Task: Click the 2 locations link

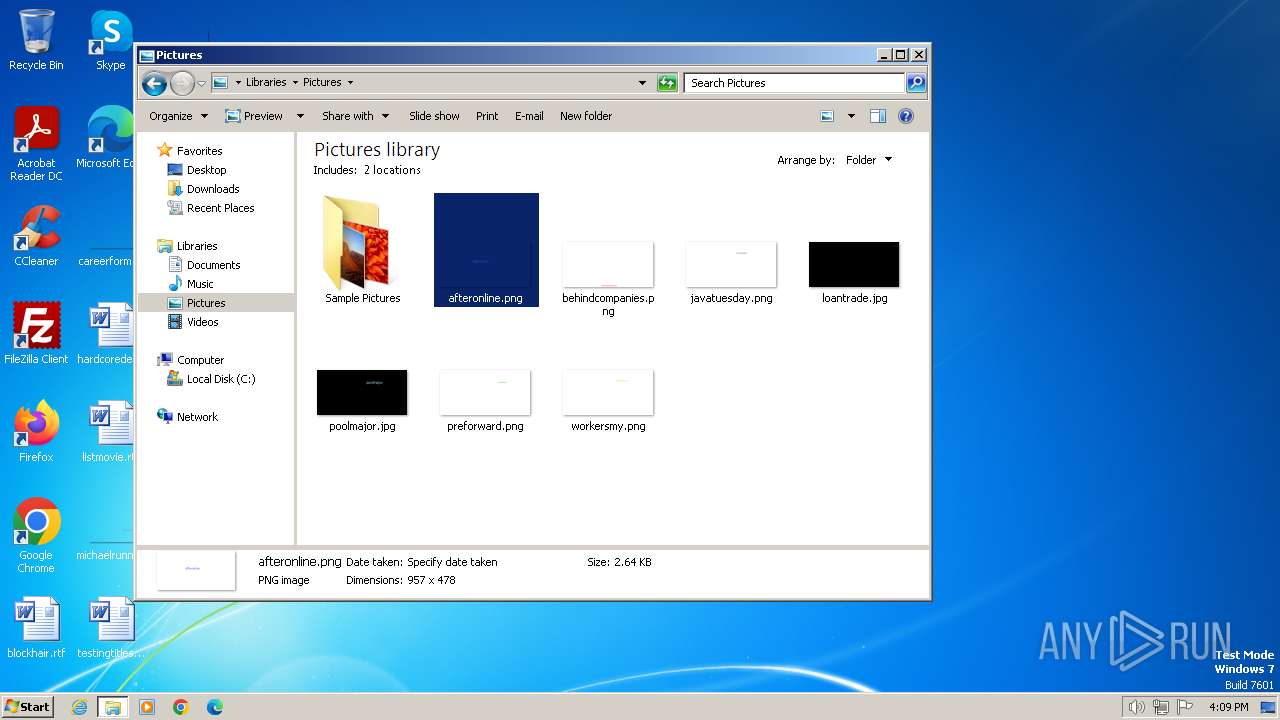Action: coord(392,170)
